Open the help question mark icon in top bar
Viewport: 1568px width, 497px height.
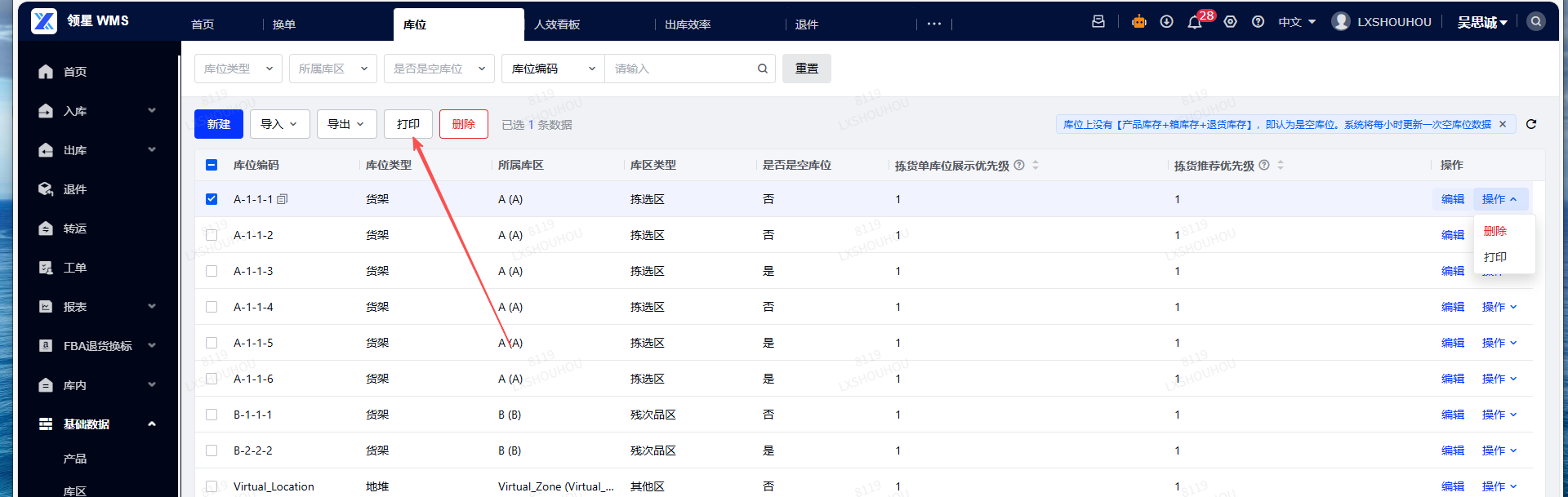tap(1258, 22)
